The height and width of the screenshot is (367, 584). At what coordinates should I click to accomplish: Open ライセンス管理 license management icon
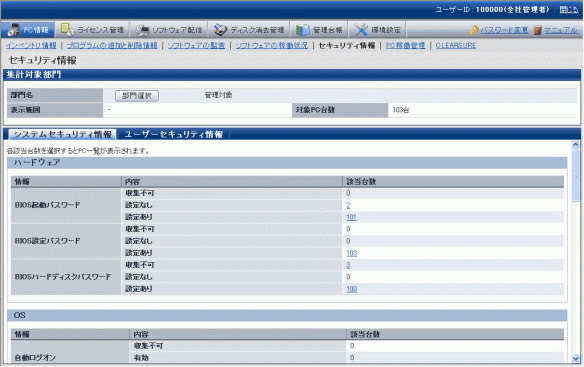[67, 29]
